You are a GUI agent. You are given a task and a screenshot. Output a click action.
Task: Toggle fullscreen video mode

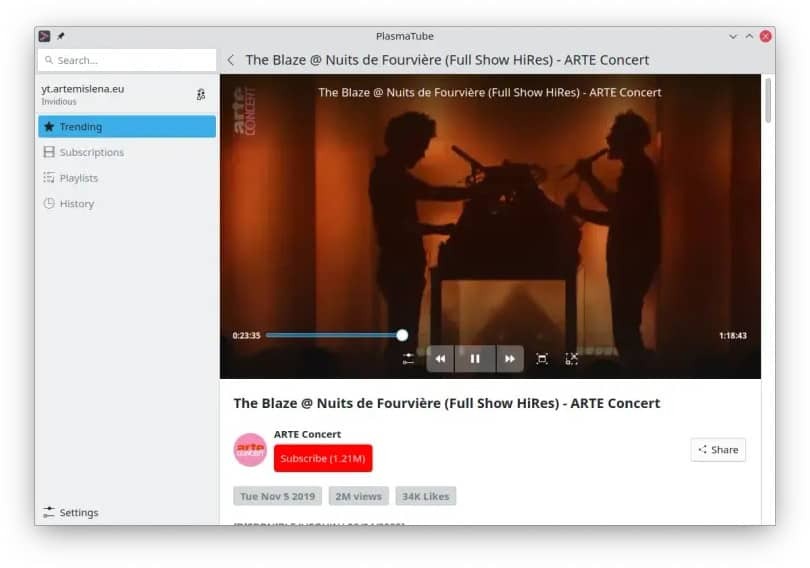[x=542, y=359]
